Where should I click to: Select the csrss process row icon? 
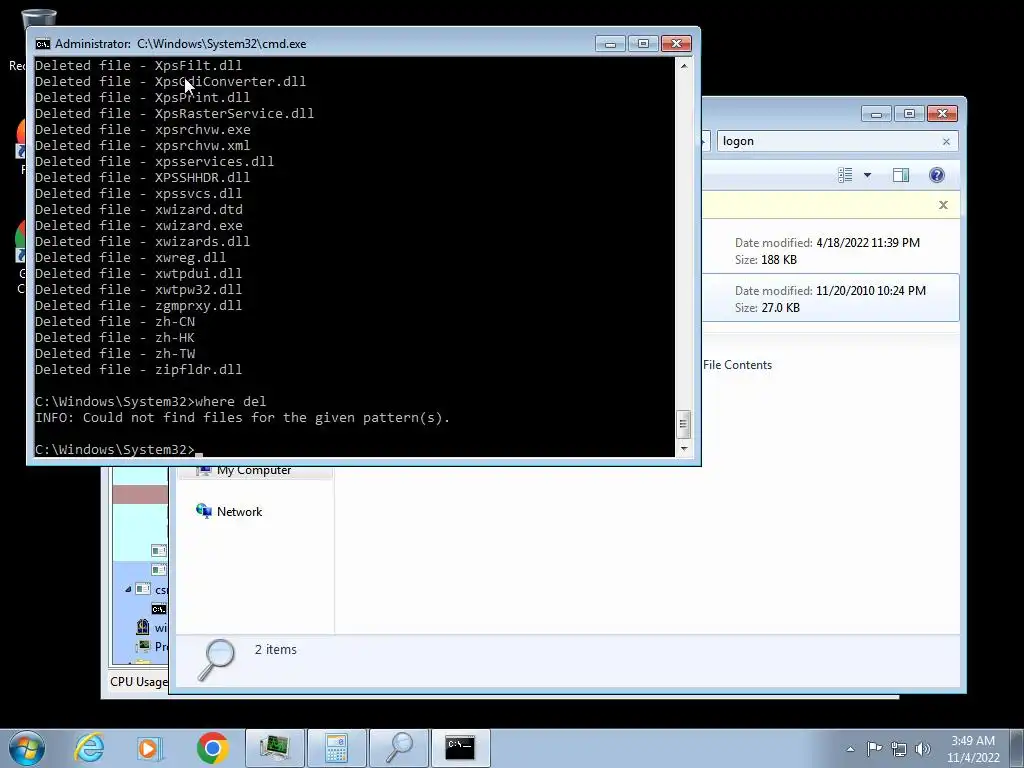tap(143, 589)
